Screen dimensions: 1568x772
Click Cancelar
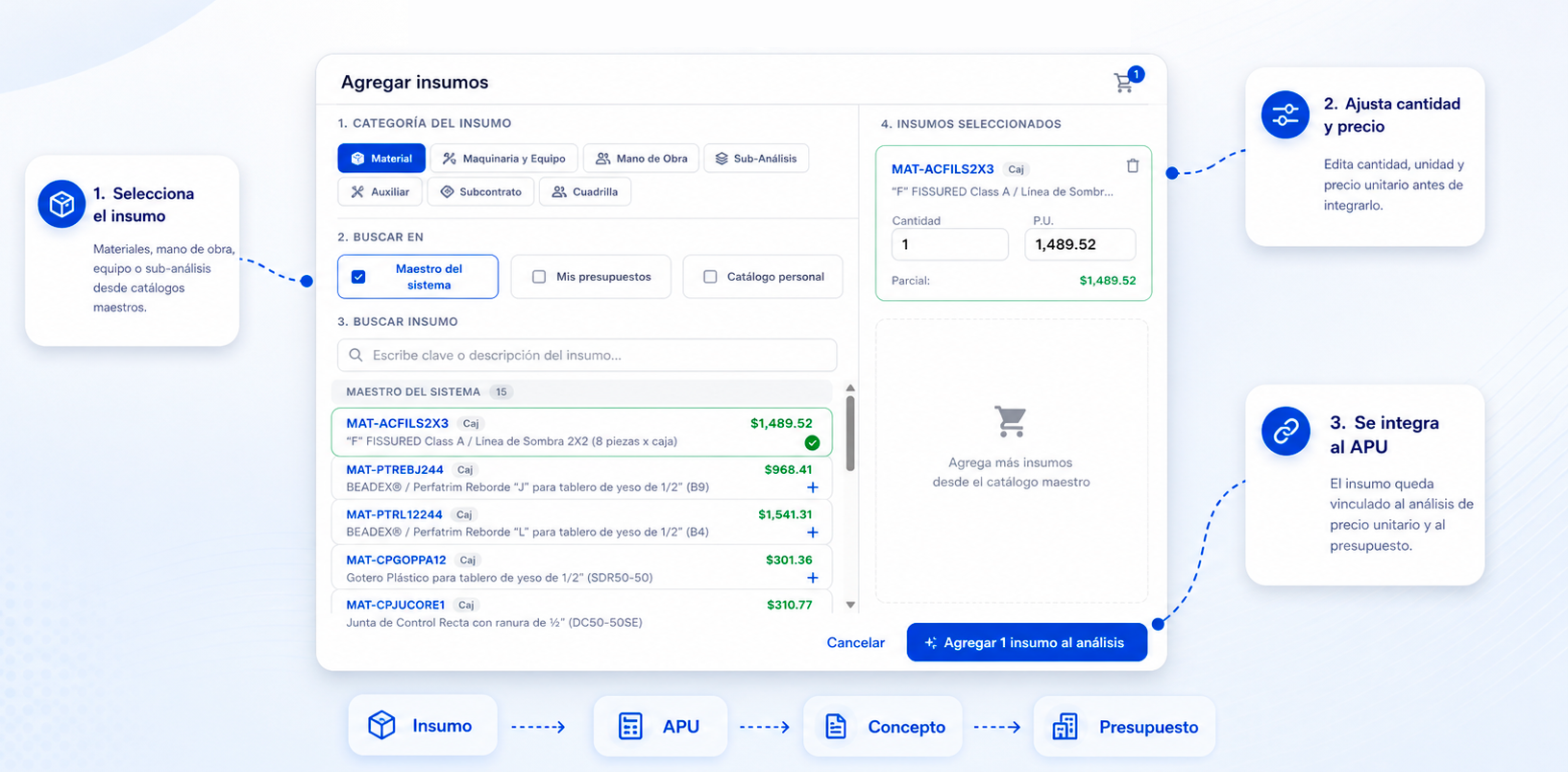click(855, 642)
